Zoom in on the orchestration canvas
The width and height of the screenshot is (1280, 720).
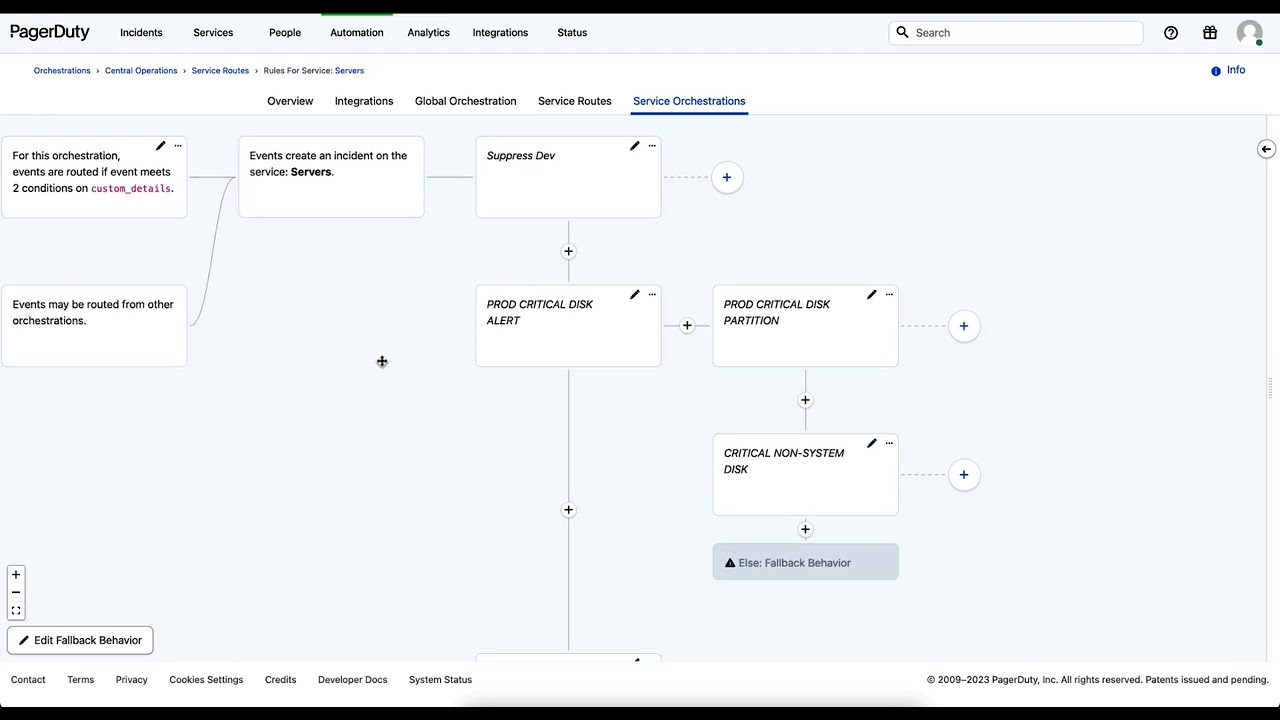point(16,575)
